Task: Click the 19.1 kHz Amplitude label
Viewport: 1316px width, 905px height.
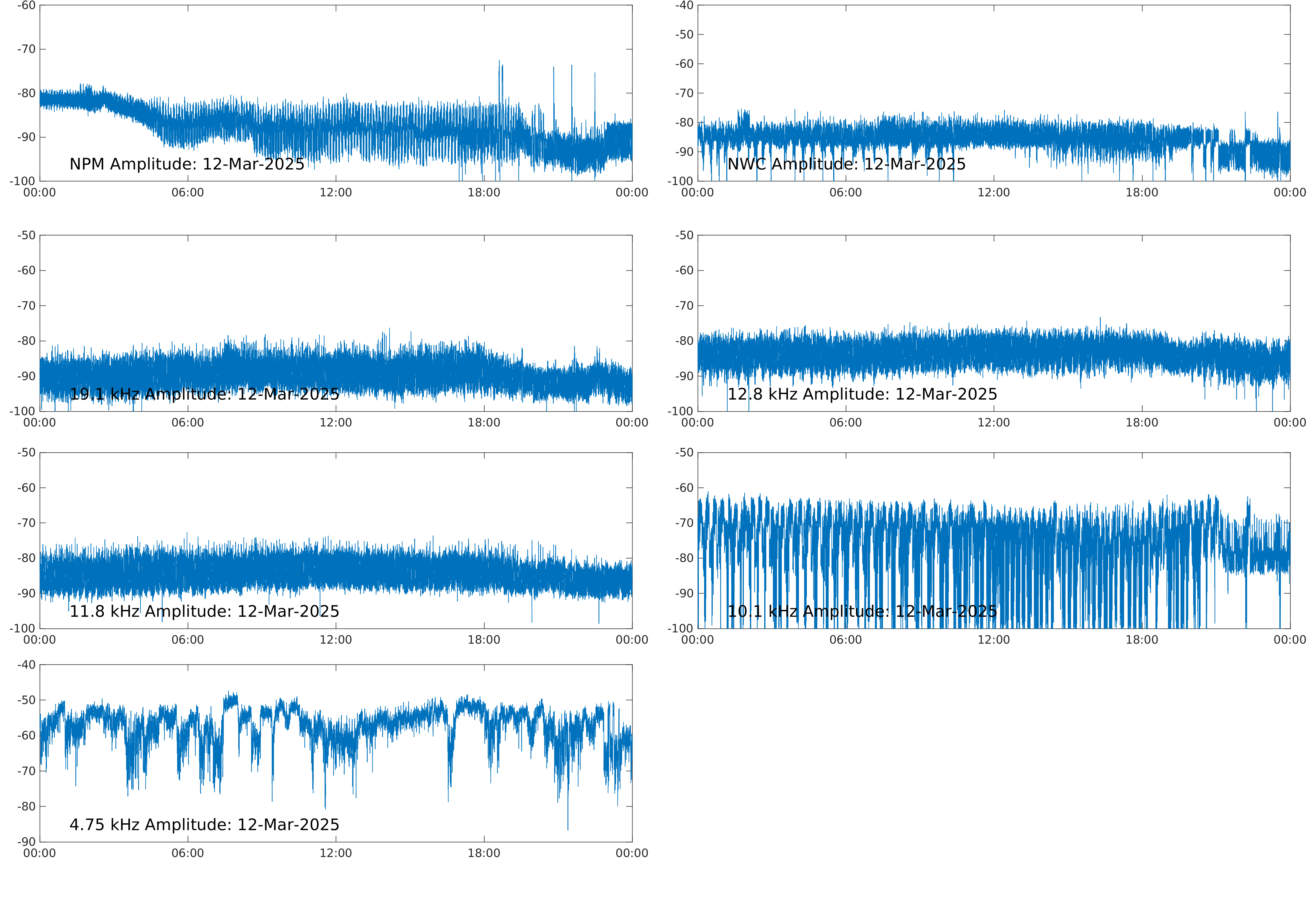Action: point(204,394)
